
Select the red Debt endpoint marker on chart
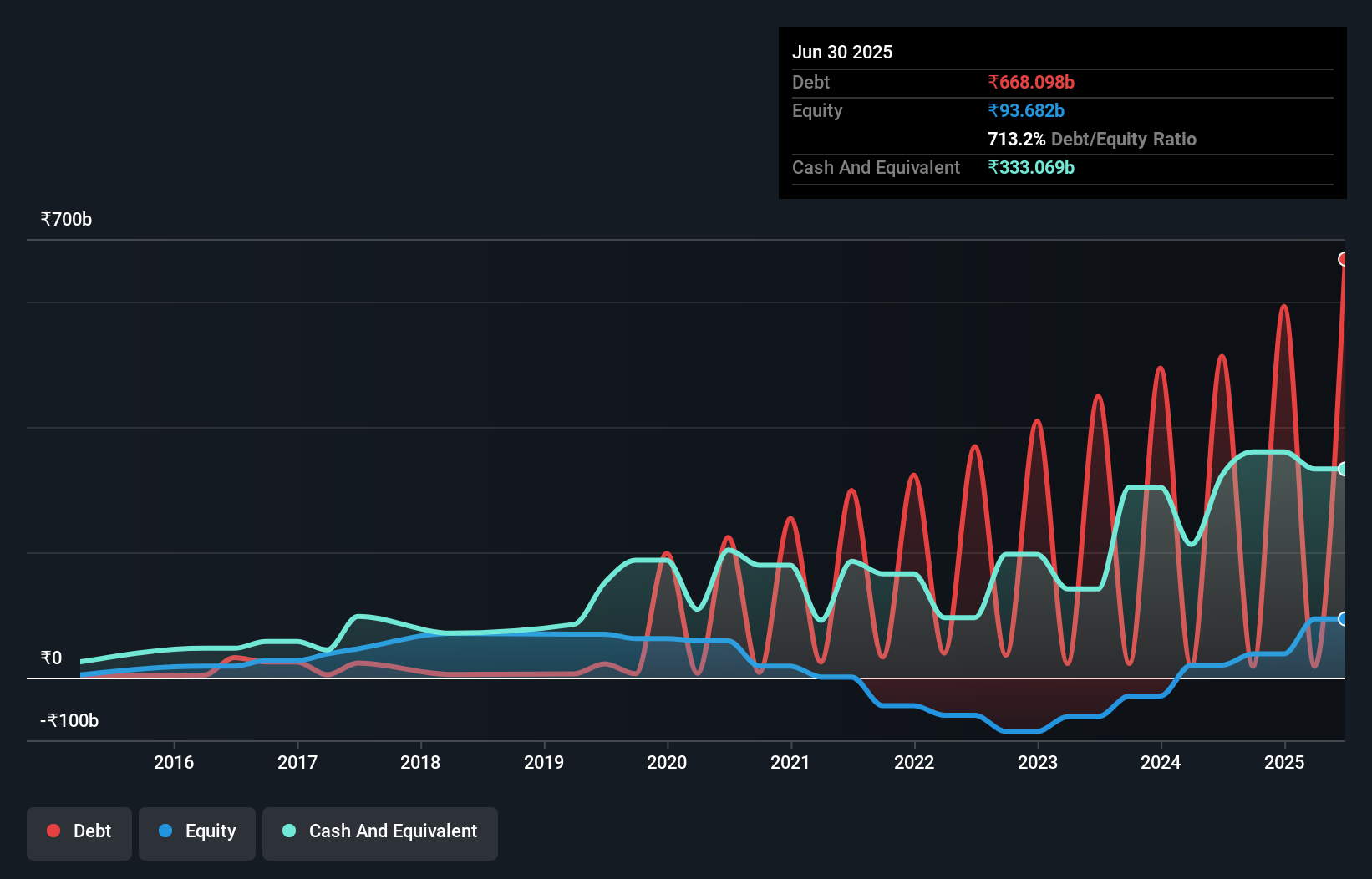coord(1344,259)
